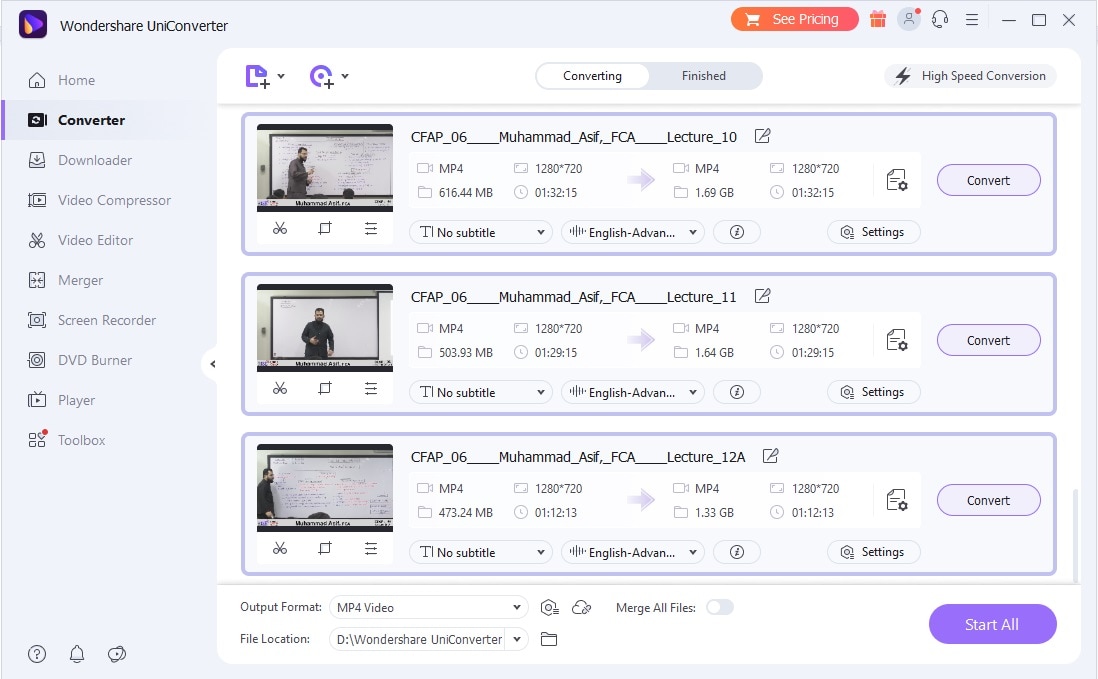This screenshot has width=1098, height=679.
Task: Click the rename icon for Lecture_10
Action: (763, 136)
